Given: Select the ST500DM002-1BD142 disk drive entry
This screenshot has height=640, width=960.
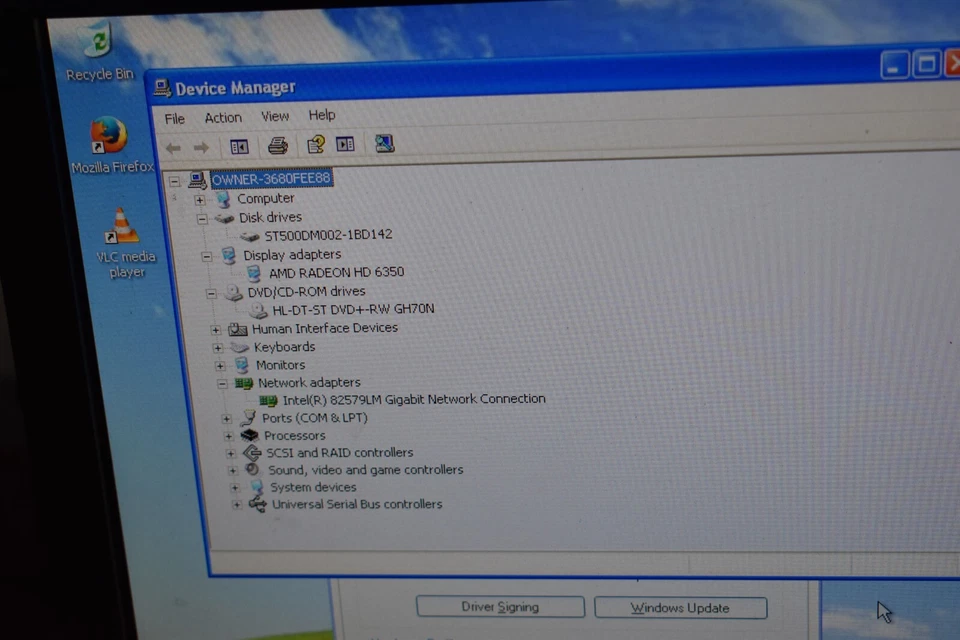Looking at the screenshot, I should point(328,235).
